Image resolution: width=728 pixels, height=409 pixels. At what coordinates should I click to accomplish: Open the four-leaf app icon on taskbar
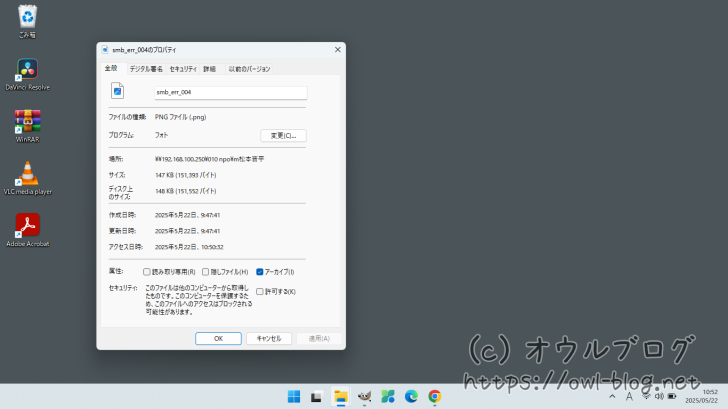coord(388,396)
